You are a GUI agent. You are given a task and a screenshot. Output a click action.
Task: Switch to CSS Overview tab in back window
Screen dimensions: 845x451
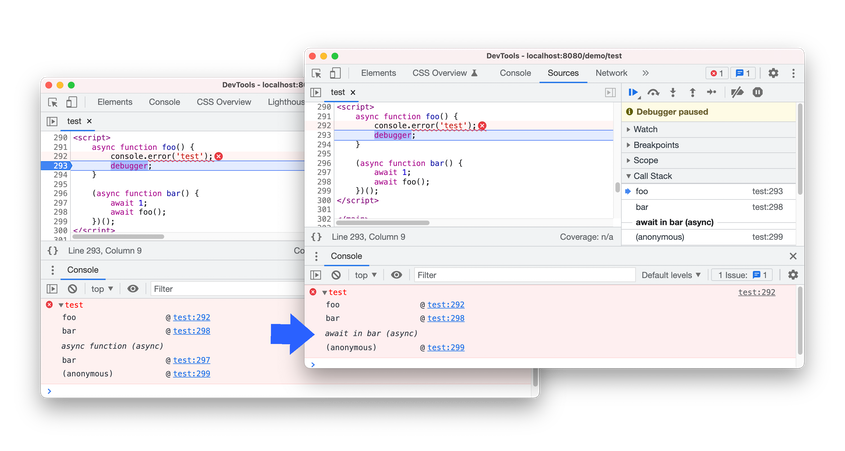[x=224, y=102]
